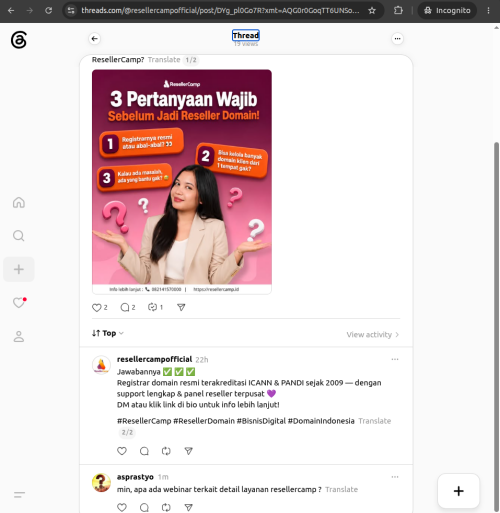
Task: Click the address bar URL
Action: pos(220,11)
